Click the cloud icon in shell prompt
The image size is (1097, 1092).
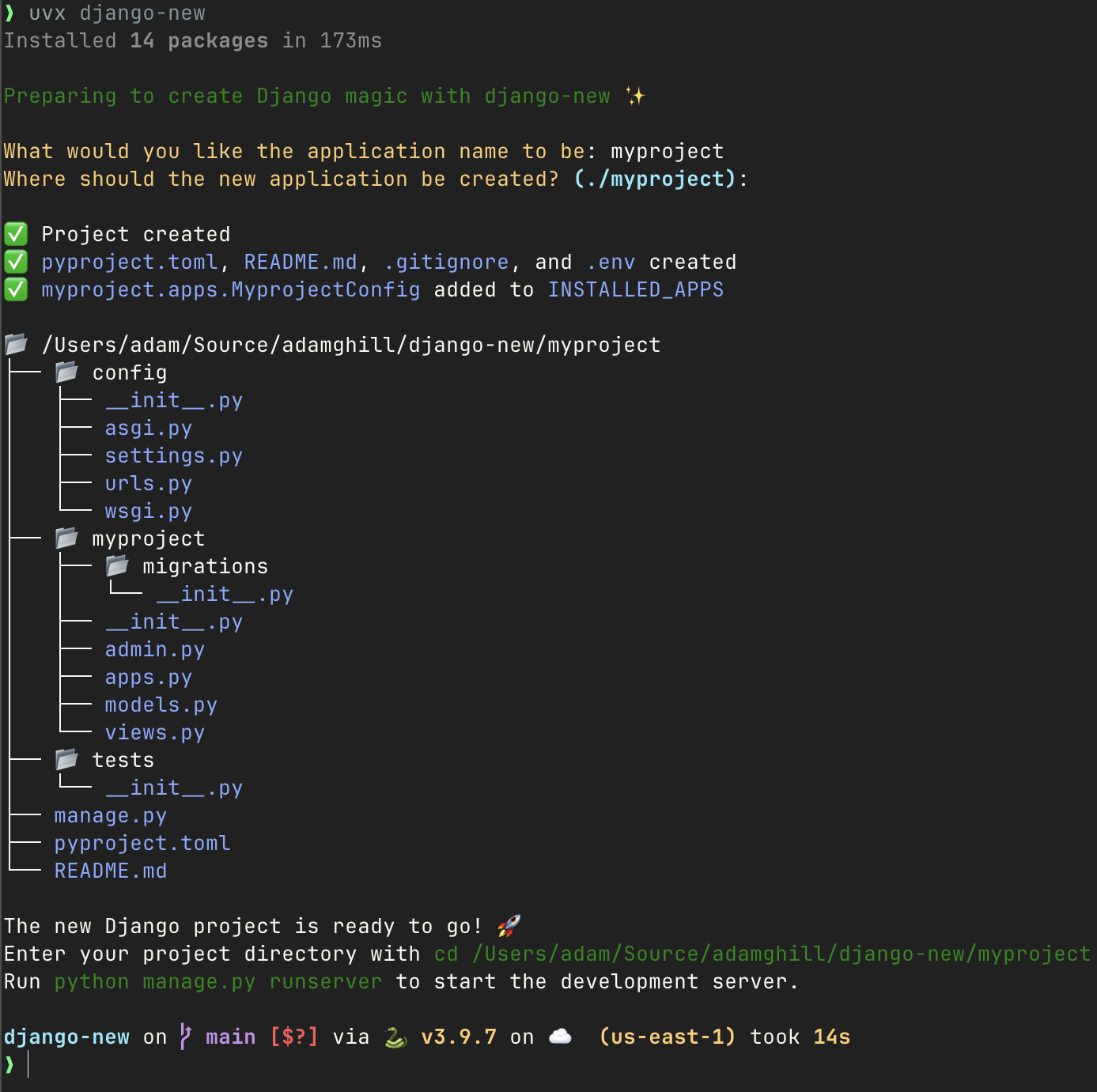tap(560, 1037)
